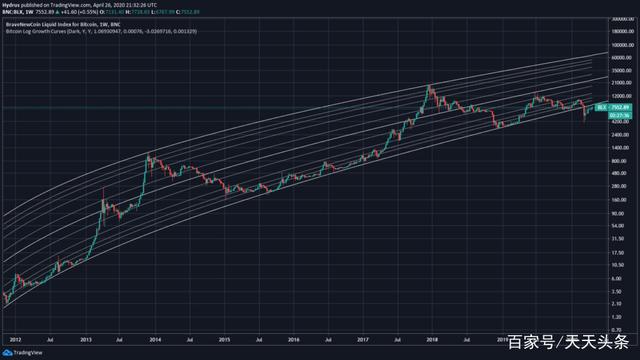Click the BraveNewCoin Liquid Index for Bitcoin title

62,24
